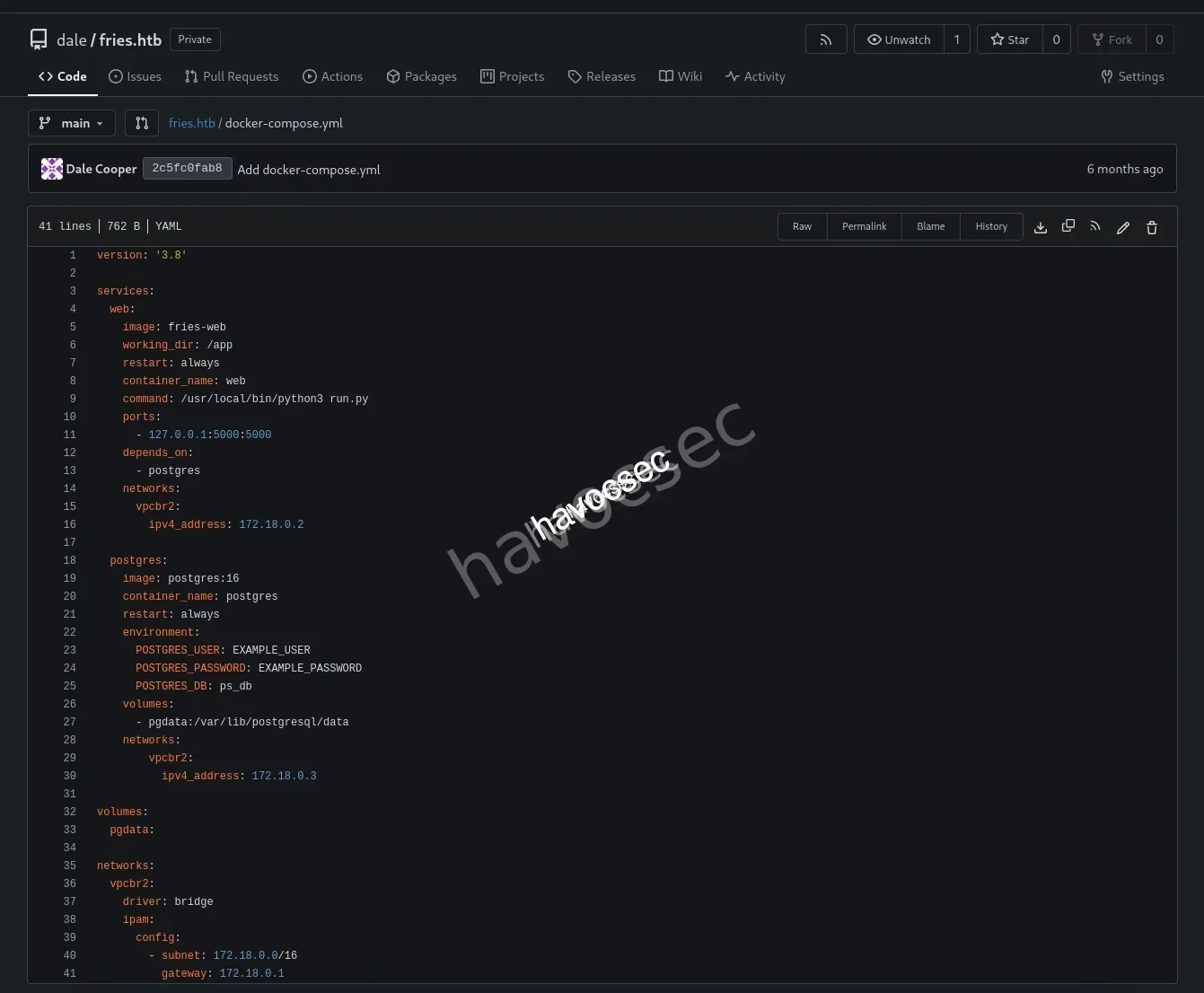The image size is (1204, 993).
Task: Navigate to fries.htb via the breadcrumb link
Action: (x=191, y=123)
